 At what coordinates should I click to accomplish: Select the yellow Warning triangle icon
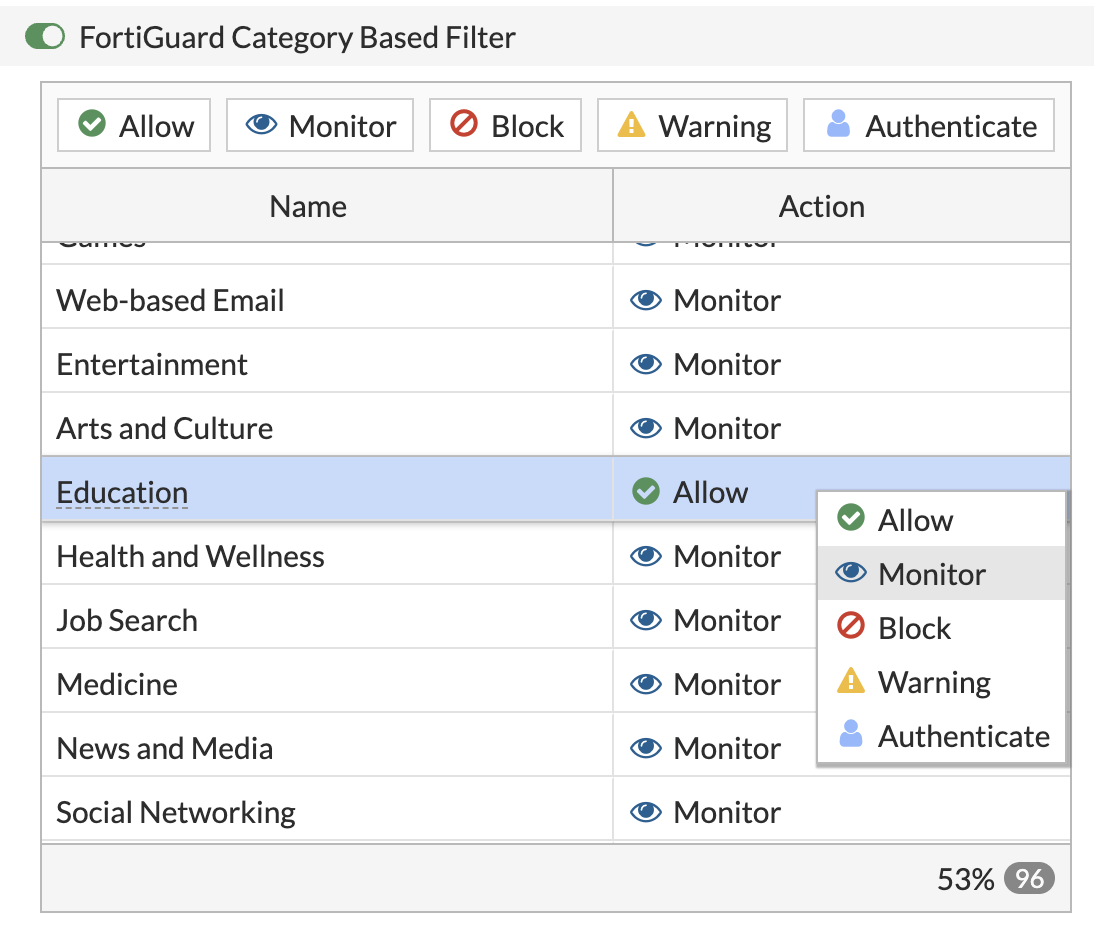pos(630,124)
